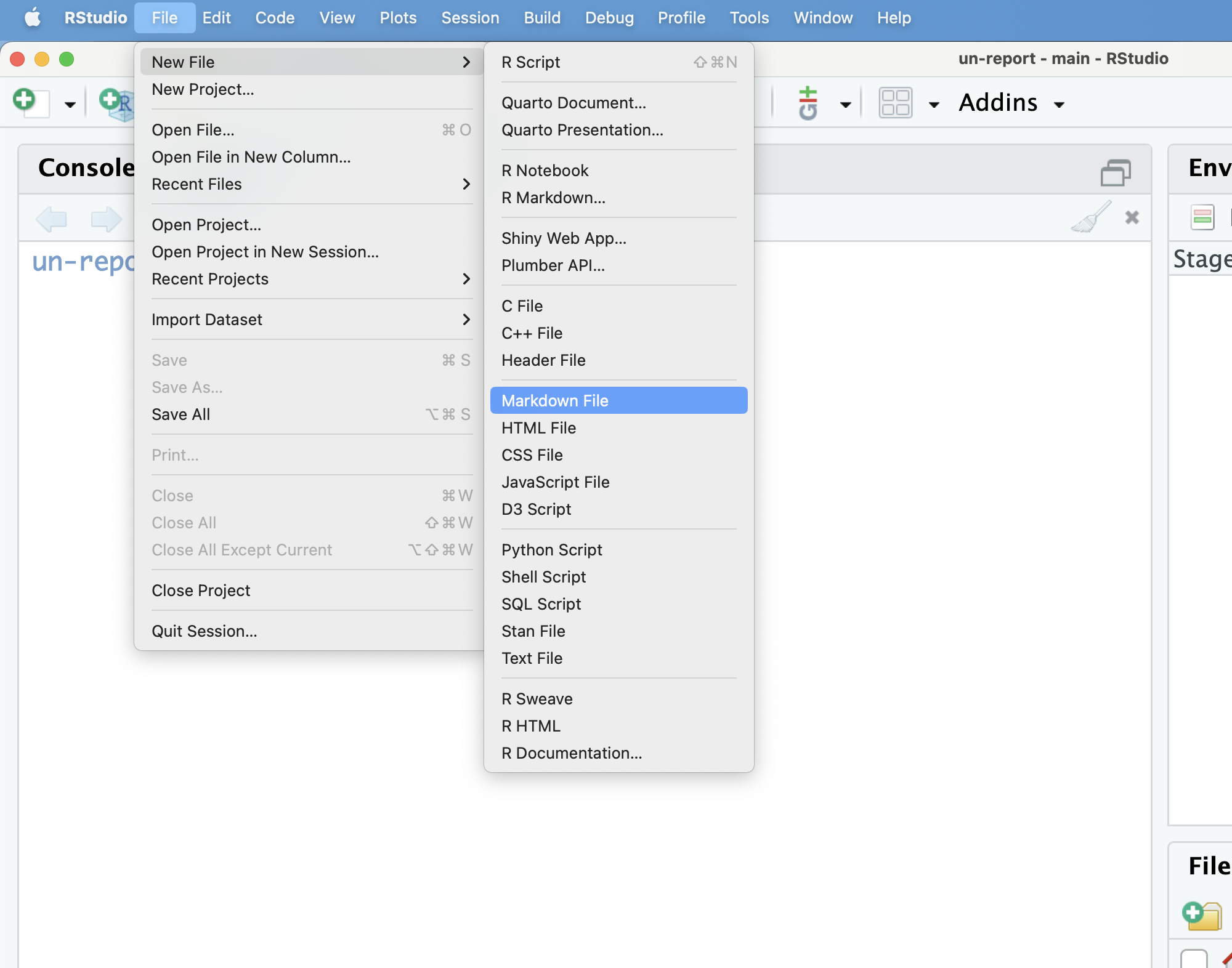Viewport: 1232px width, 968px height.
Task: Select Open Project in New Session...
Action: 312,252
